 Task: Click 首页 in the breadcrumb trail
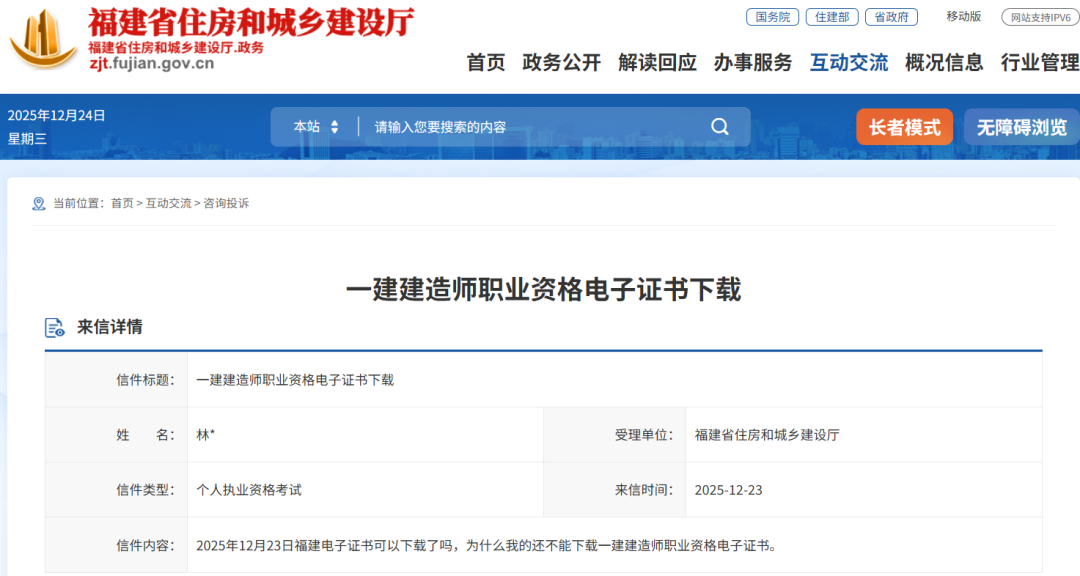tap(122, 204)
